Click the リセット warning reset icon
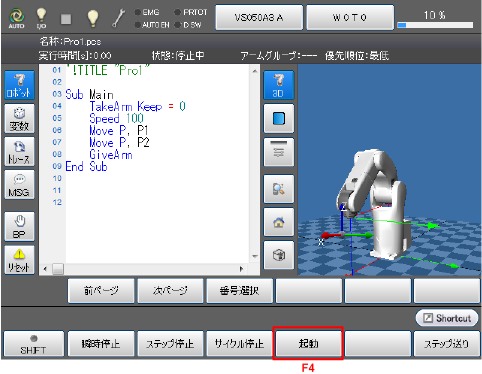Viewport: 482px width, 374px height. click(x=19, y=260)
